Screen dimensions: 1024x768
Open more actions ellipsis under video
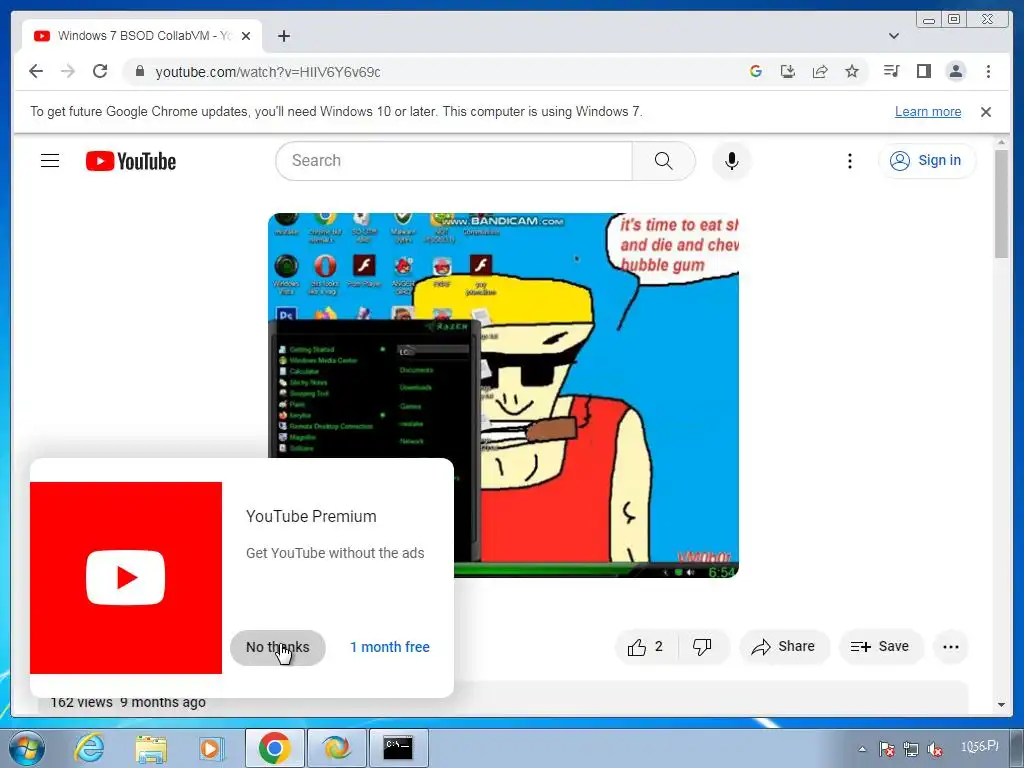coord(951,647)
